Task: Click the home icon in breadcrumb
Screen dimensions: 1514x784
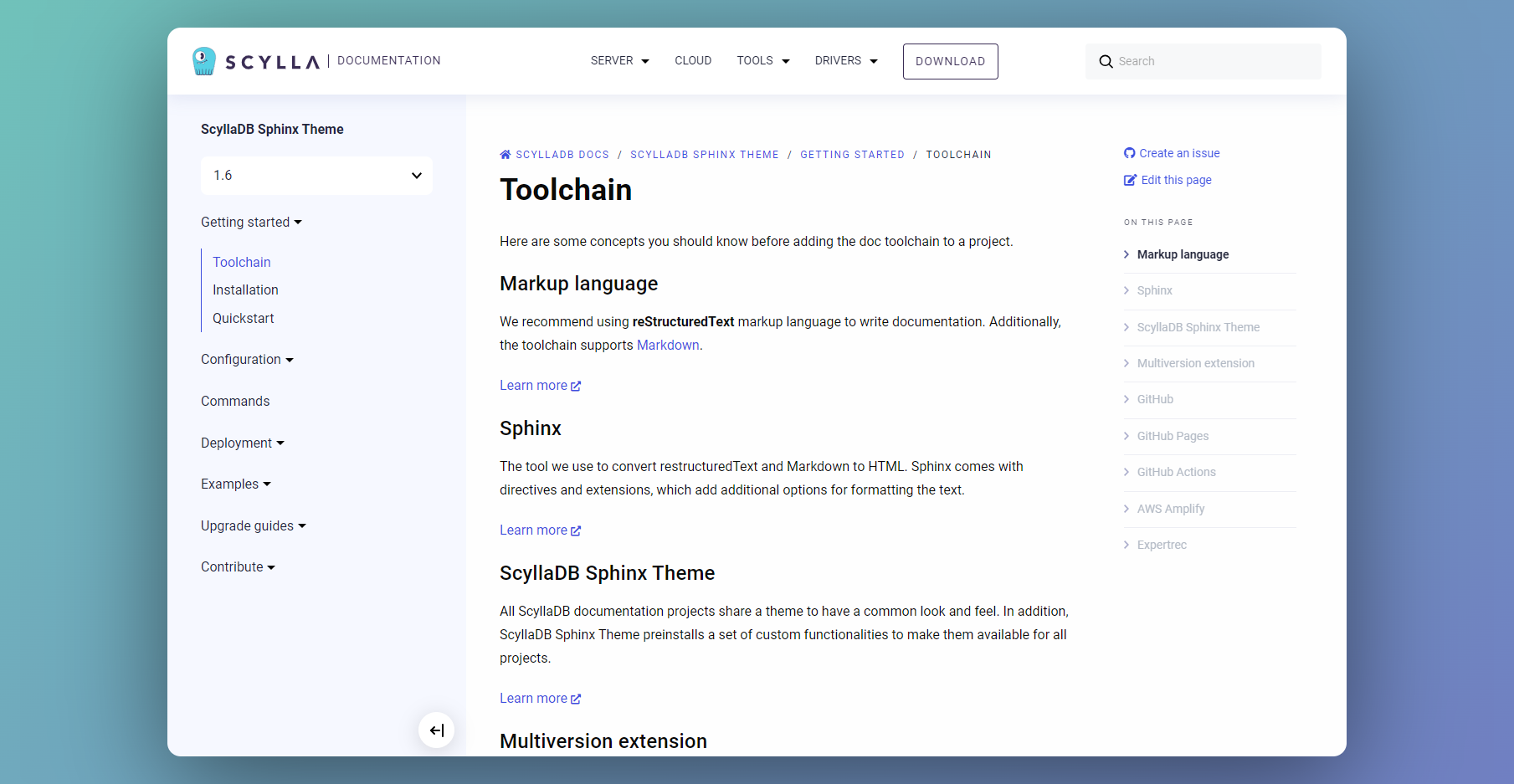Action: pos(506,155)
